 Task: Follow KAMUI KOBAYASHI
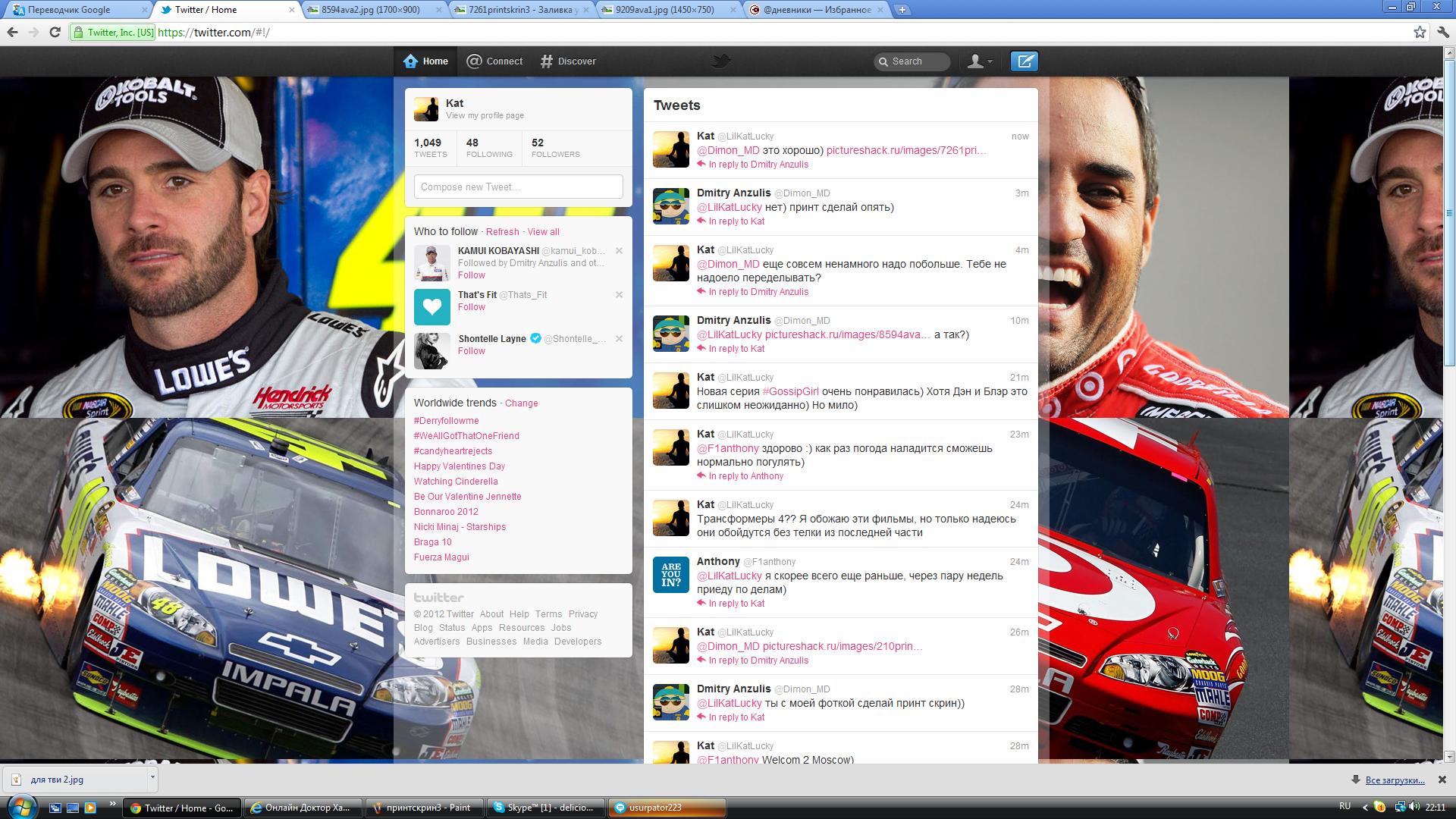click(472, 275)
